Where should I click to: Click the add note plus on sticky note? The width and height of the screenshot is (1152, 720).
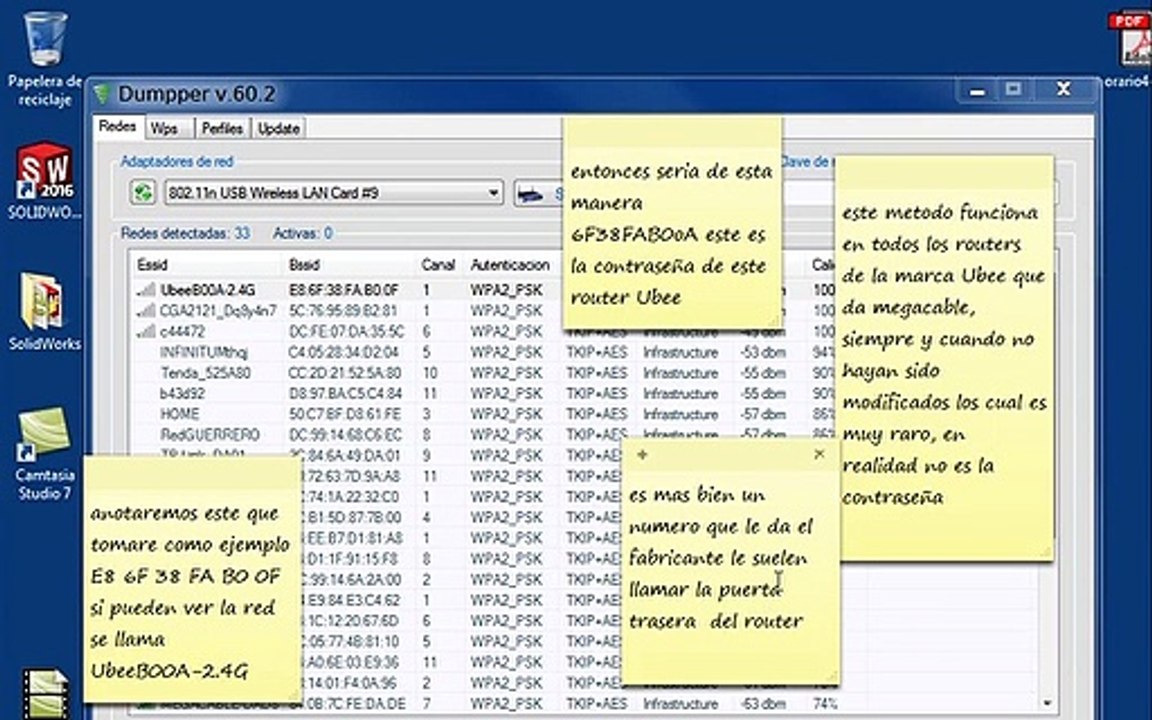[642, 455]
